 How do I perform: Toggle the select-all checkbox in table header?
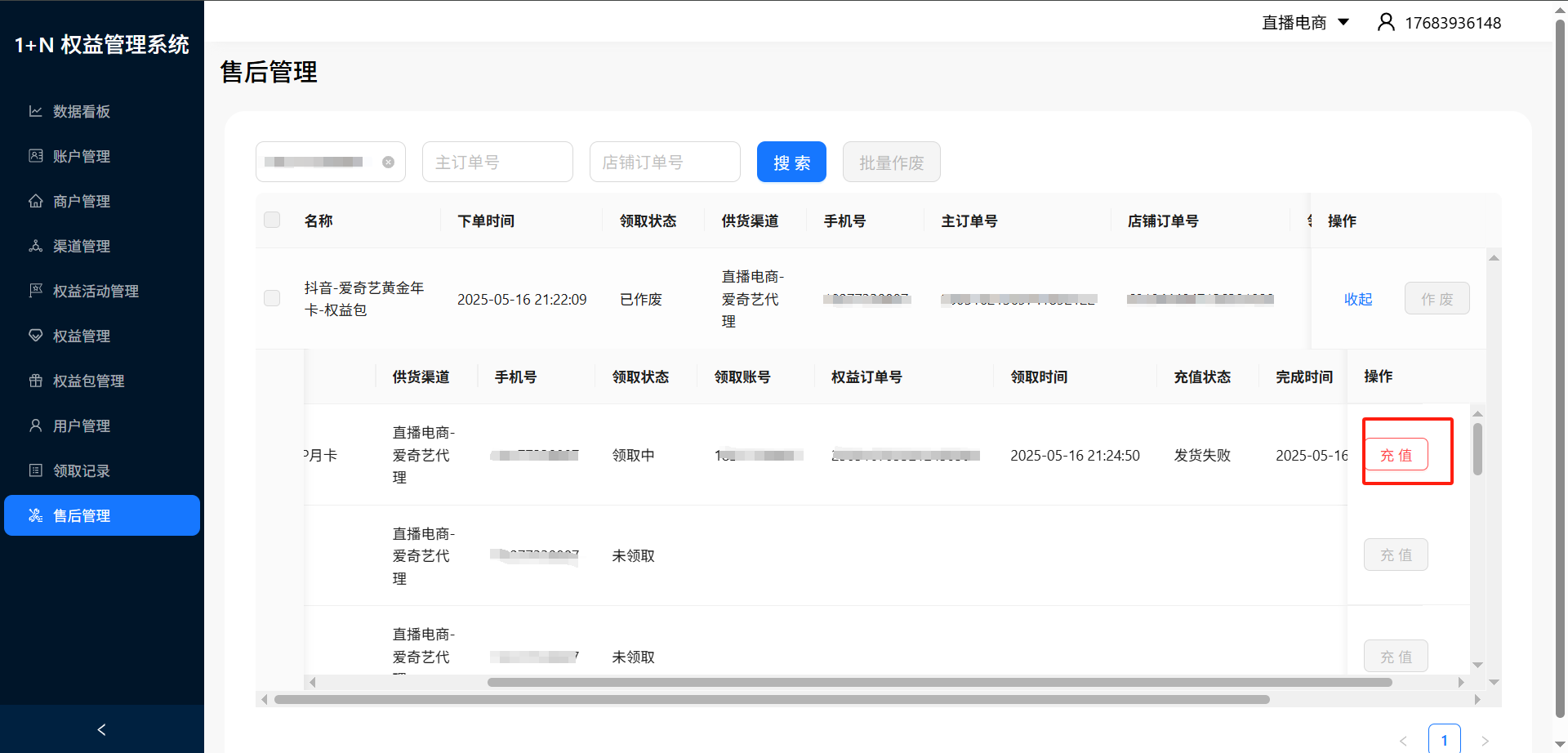point(272,220)
